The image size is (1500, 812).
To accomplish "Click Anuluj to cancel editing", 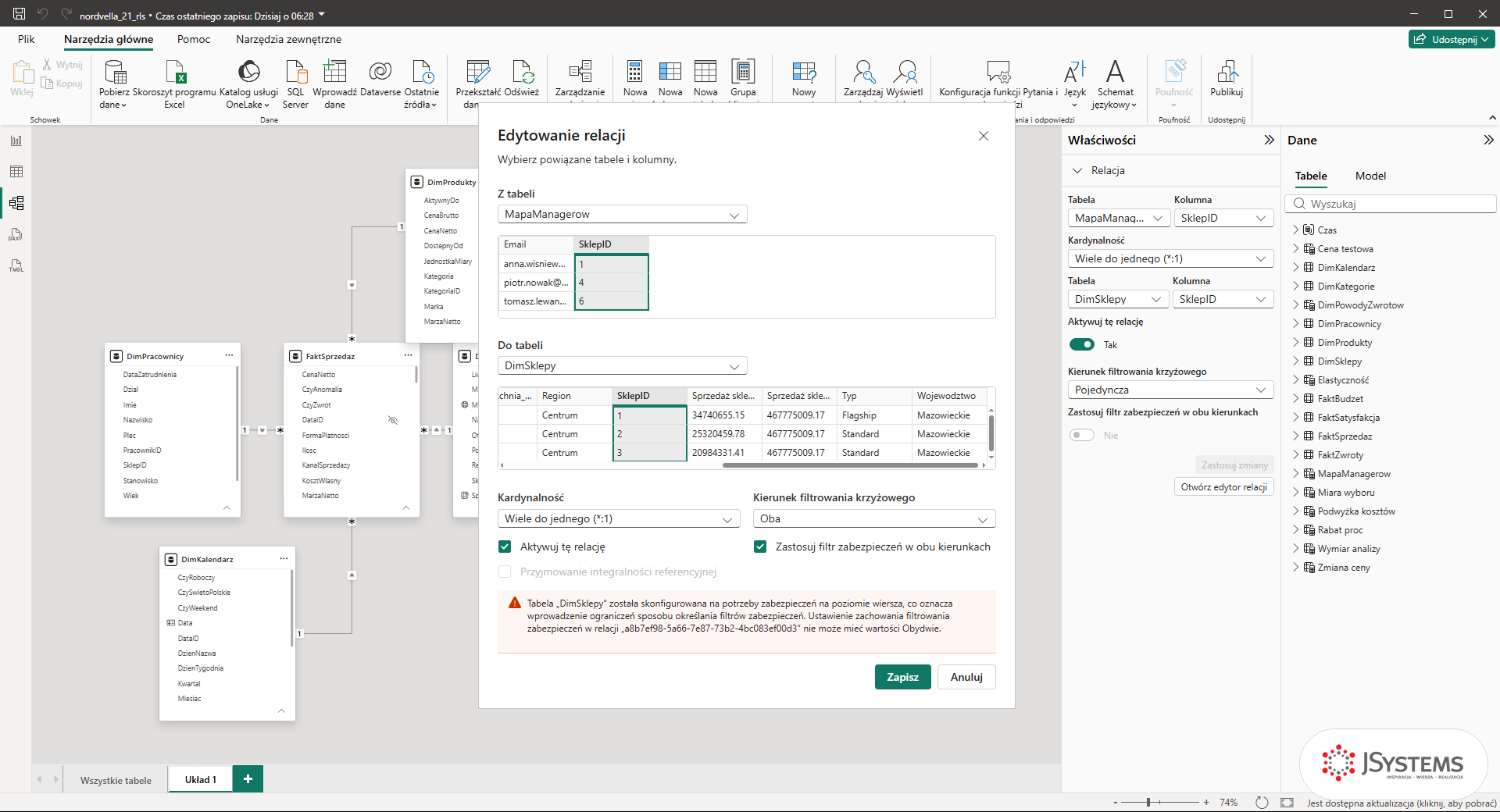I will [966, 677].
